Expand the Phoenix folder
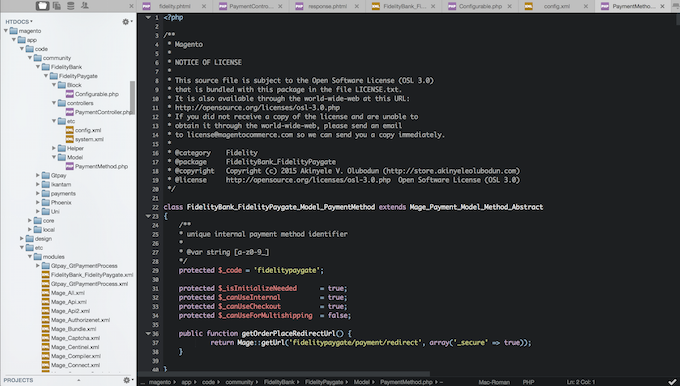 (38, 202)
